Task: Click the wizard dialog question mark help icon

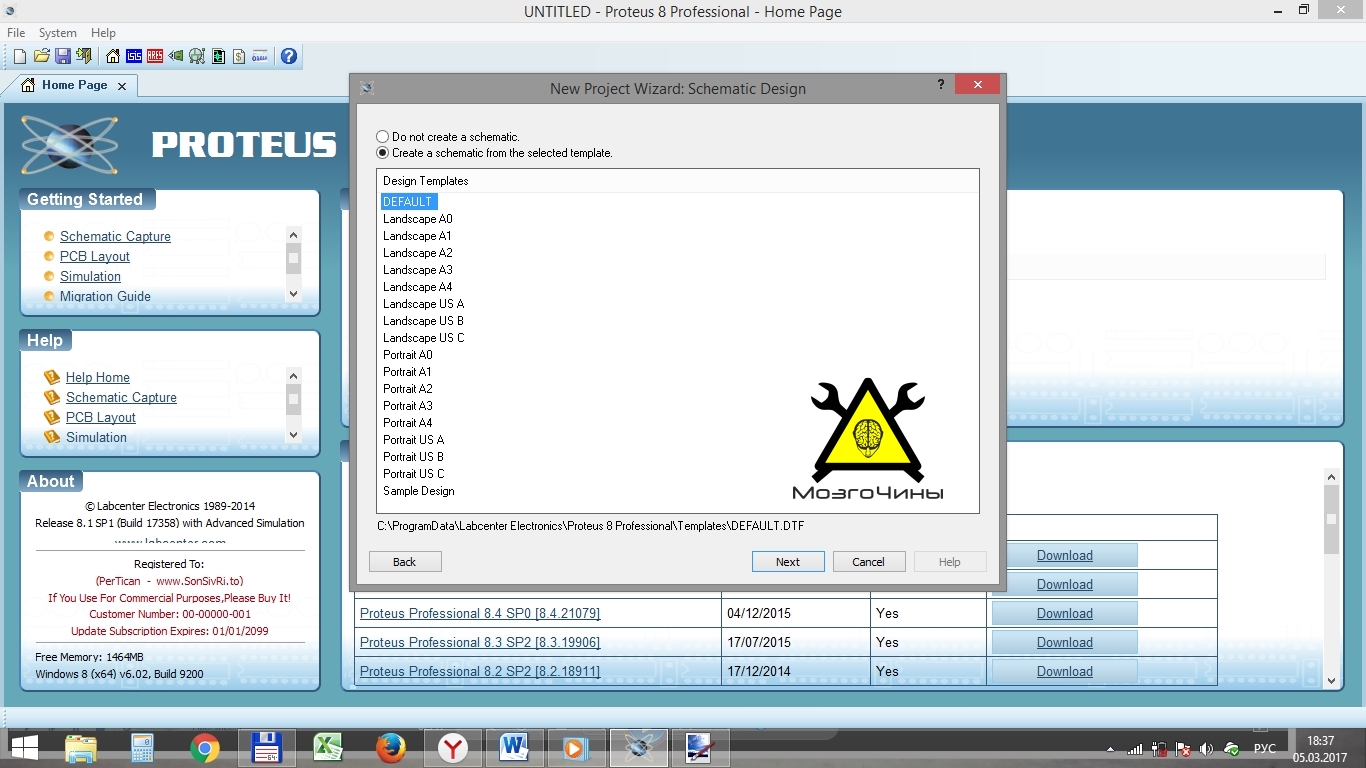Action: click(941, 85)
